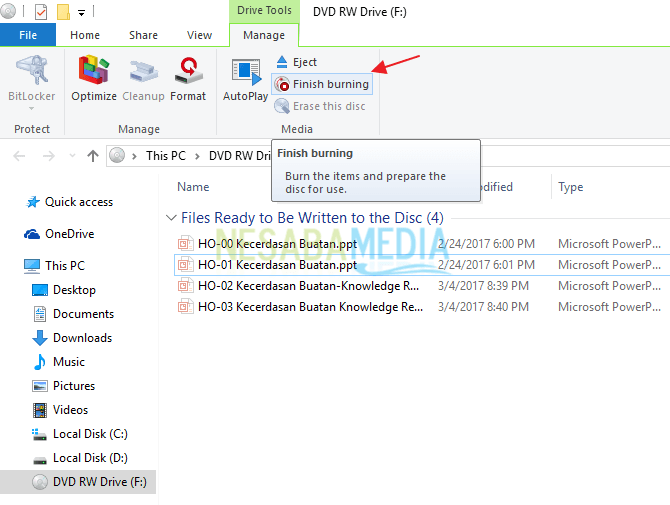Collapse Files Ready to Be Written group

coord(171,218)
